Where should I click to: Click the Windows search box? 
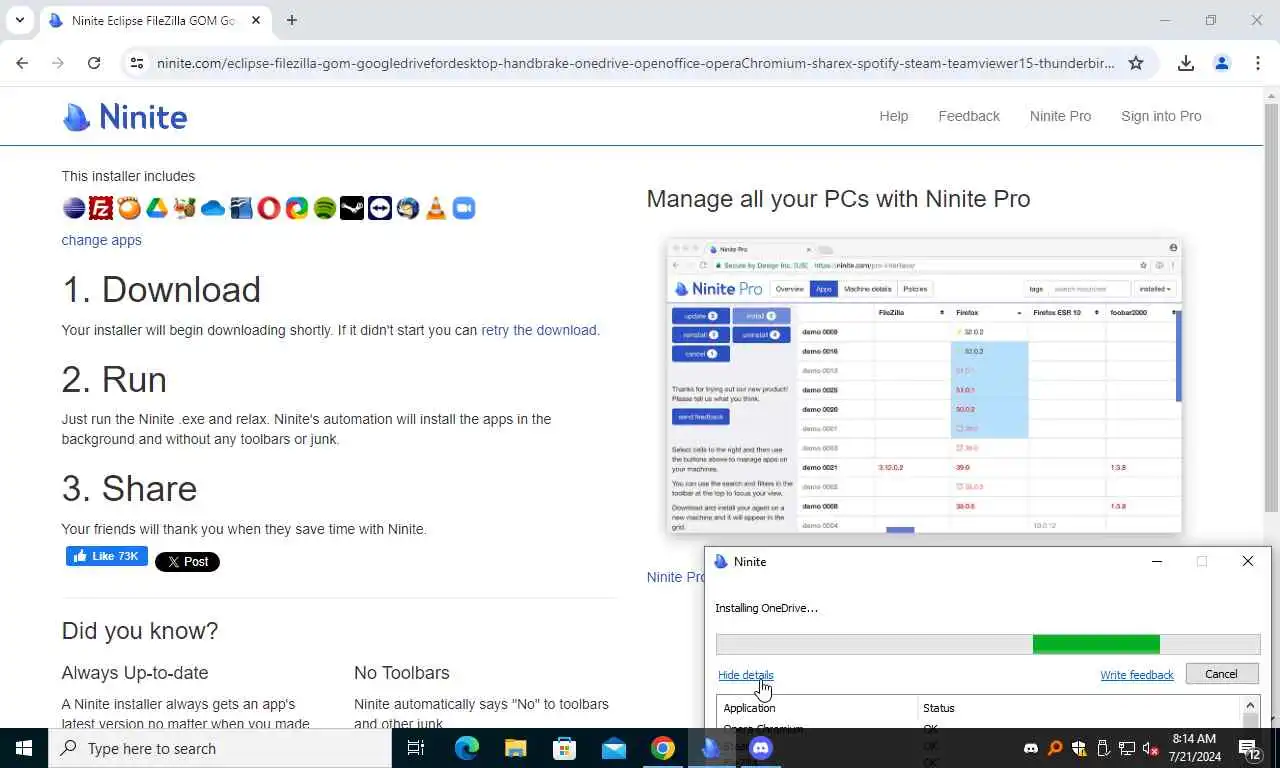(220, 748)
